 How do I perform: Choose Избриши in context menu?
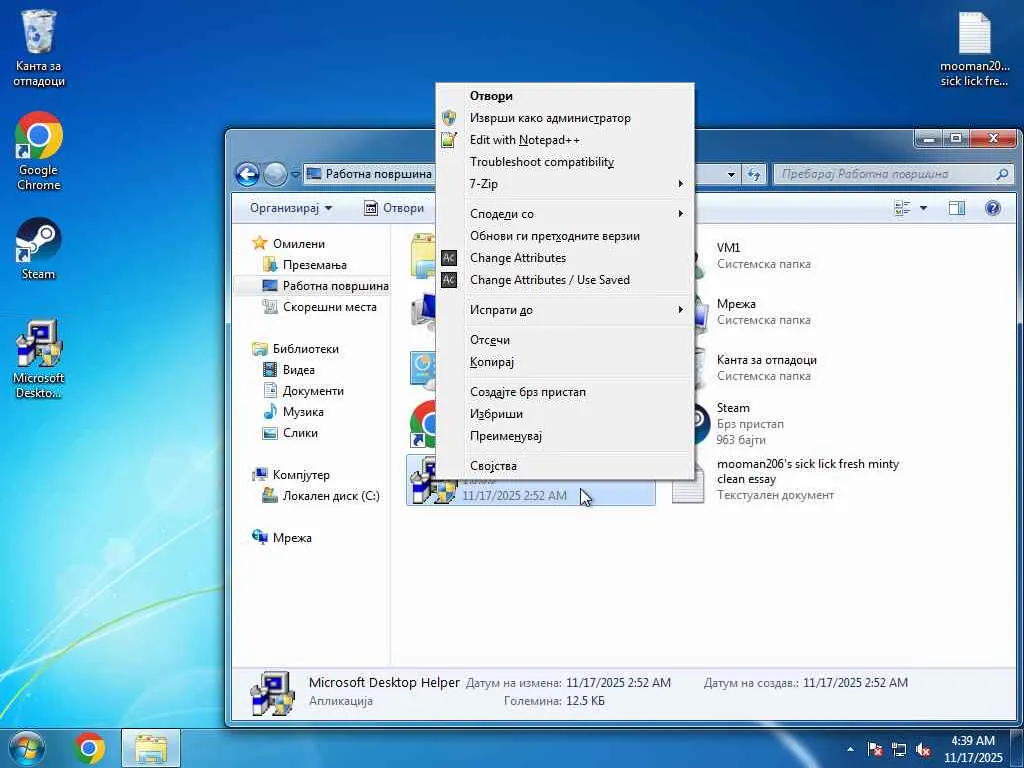[x=565, y=414]
